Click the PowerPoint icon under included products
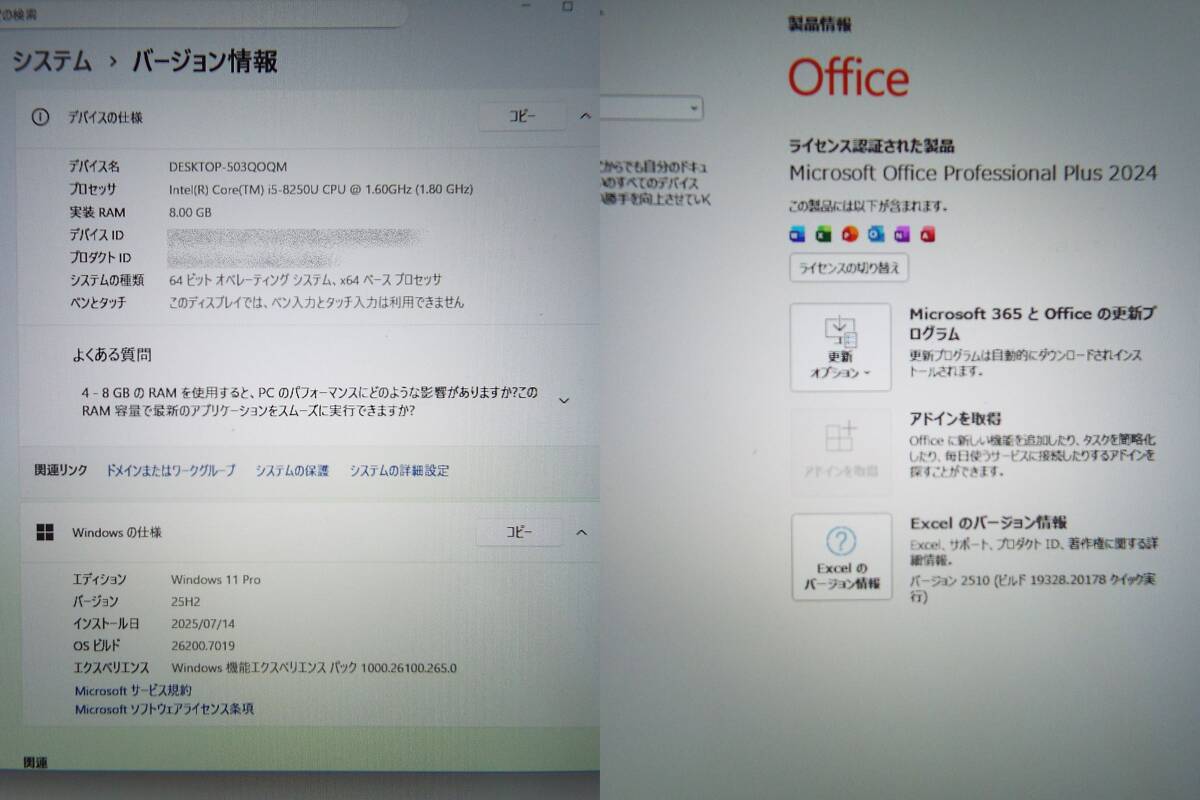The height and width of the screenshot is (800, 1200). pos(850,234)
